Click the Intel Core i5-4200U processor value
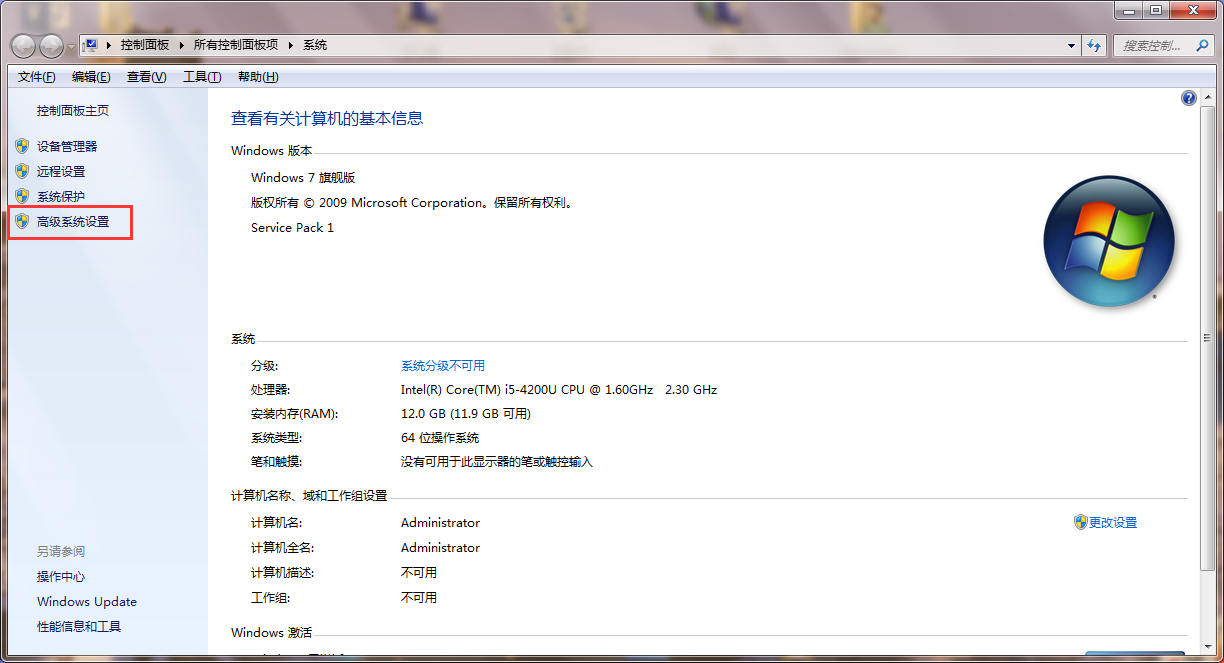 [x=559, y=390]
